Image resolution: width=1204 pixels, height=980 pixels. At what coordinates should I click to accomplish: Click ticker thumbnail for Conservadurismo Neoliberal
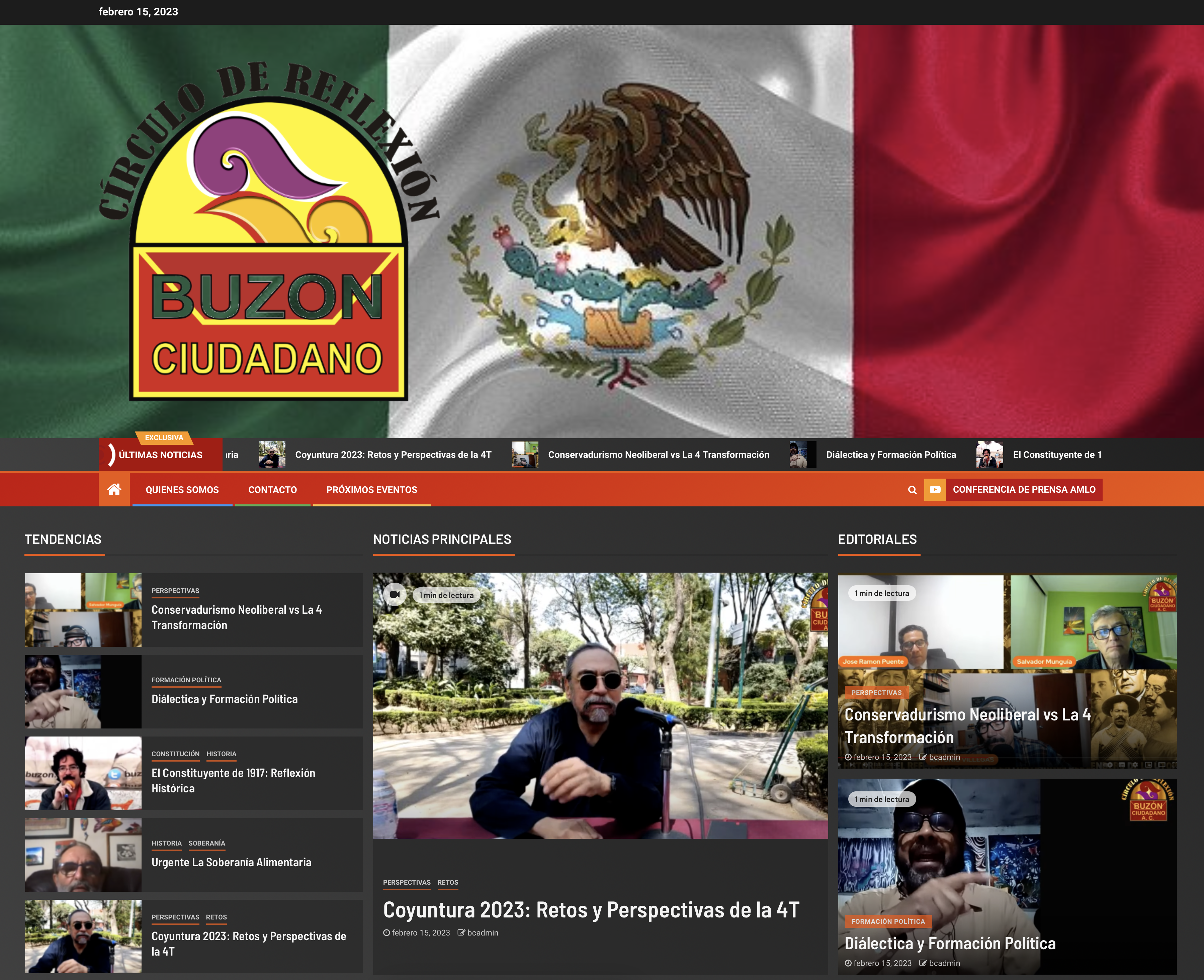tap(525, 455)
